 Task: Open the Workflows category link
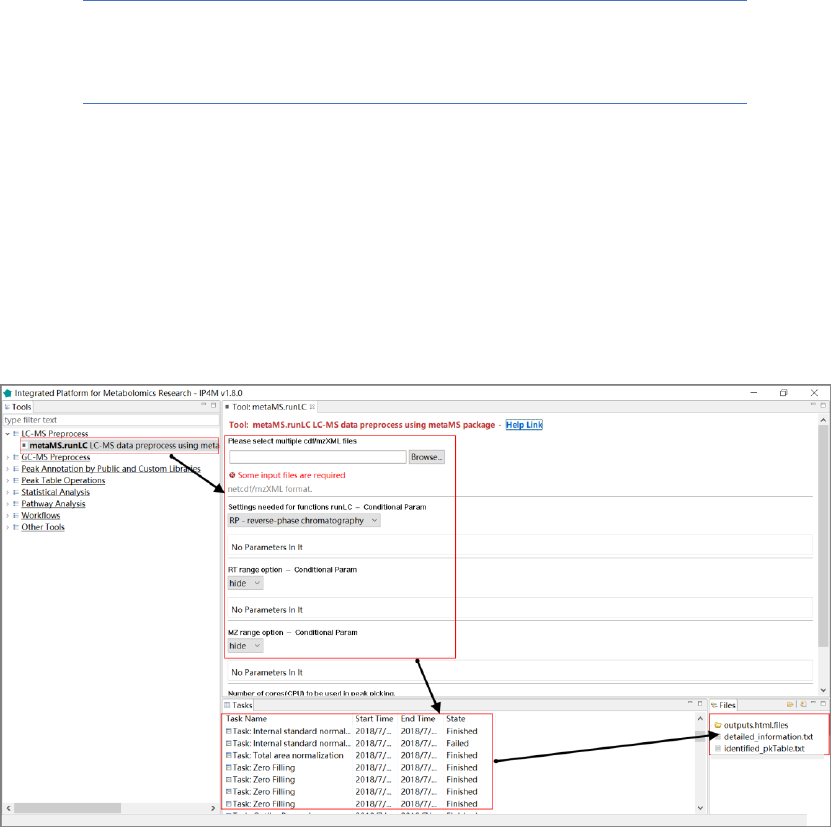[41, 515]
